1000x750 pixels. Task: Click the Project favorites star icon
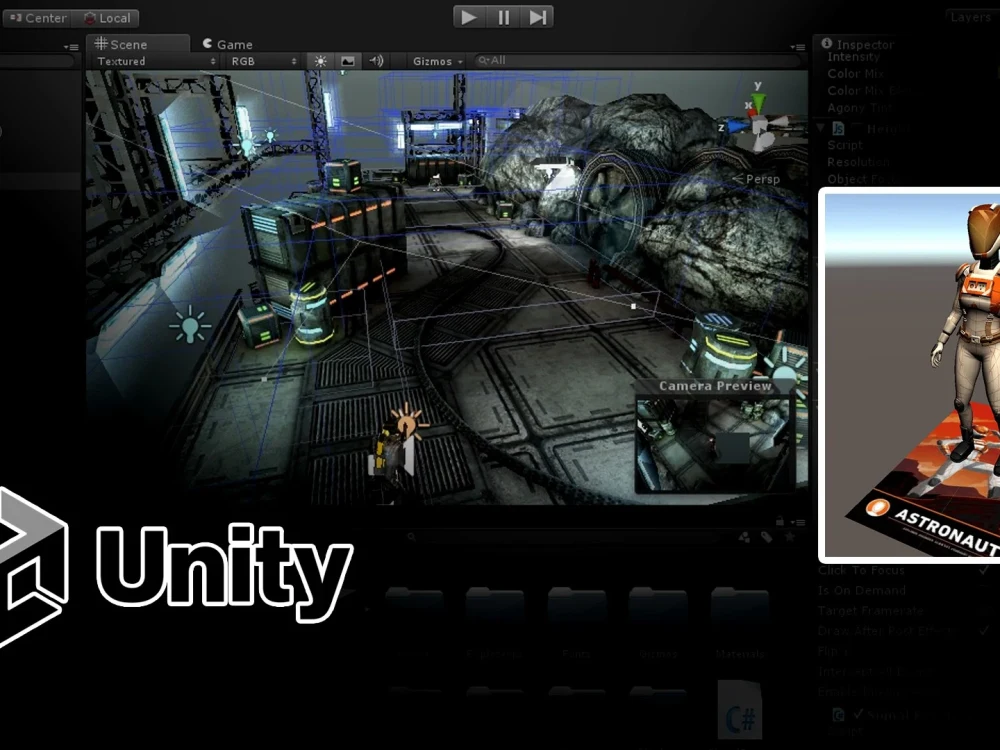click(790, 537)
